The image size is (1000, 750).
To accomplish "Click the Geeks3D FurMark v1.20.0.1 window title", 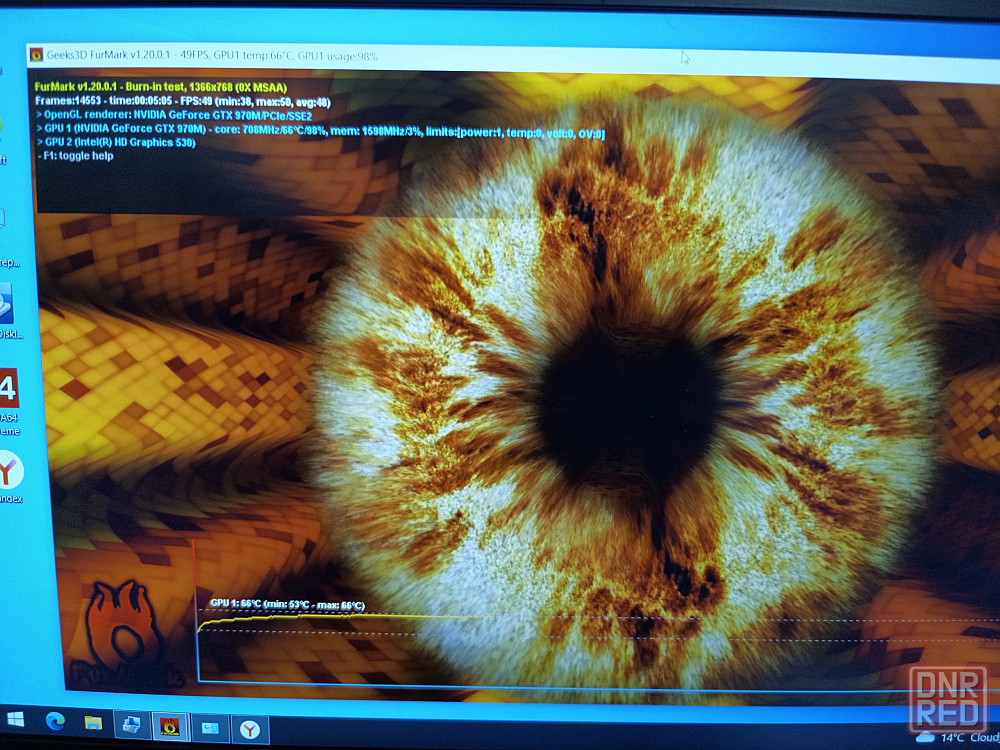I will [212, 55].
